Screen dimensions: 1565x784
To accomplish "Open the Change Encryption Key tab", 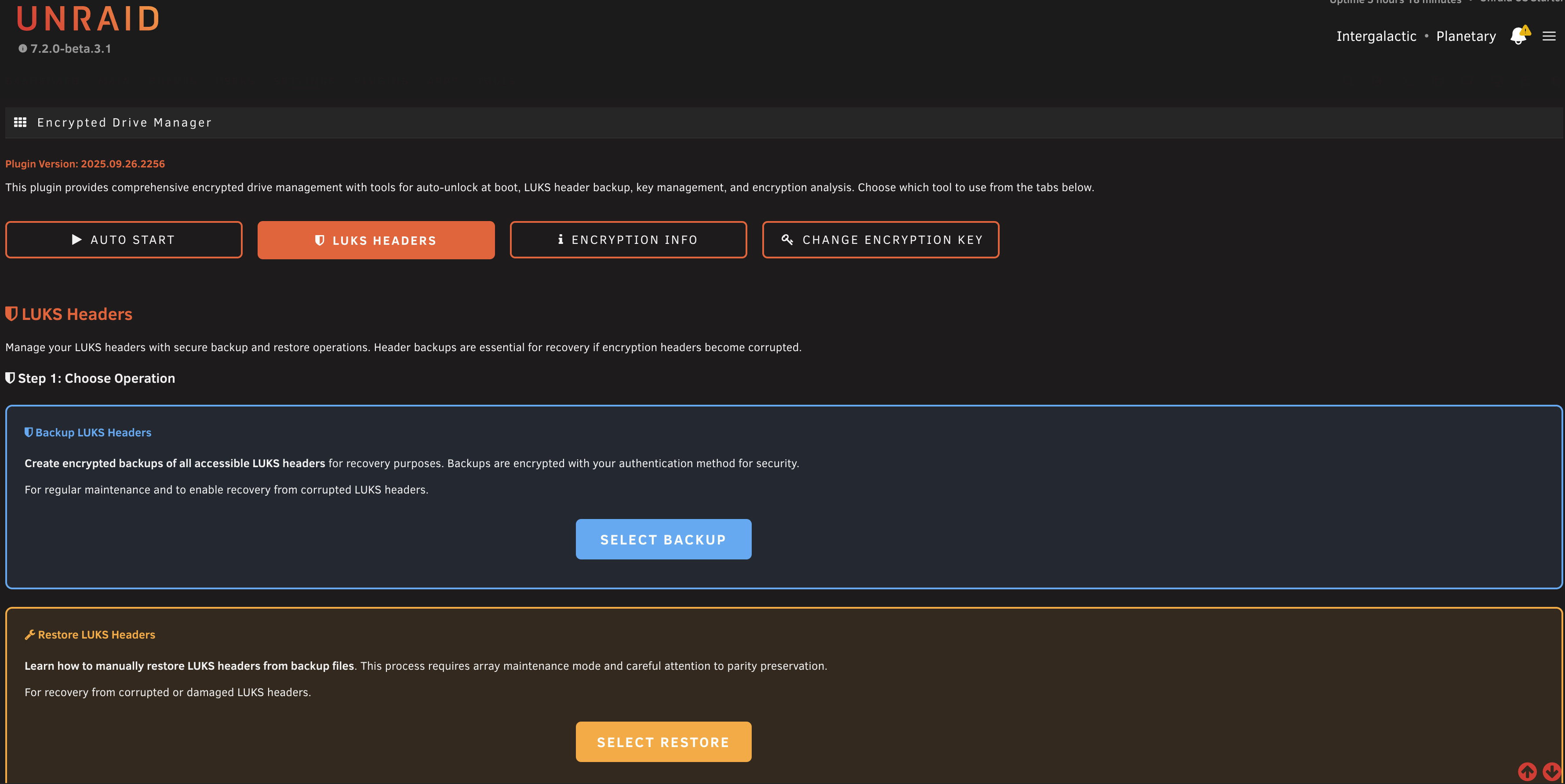I will [x=881, y=240].
